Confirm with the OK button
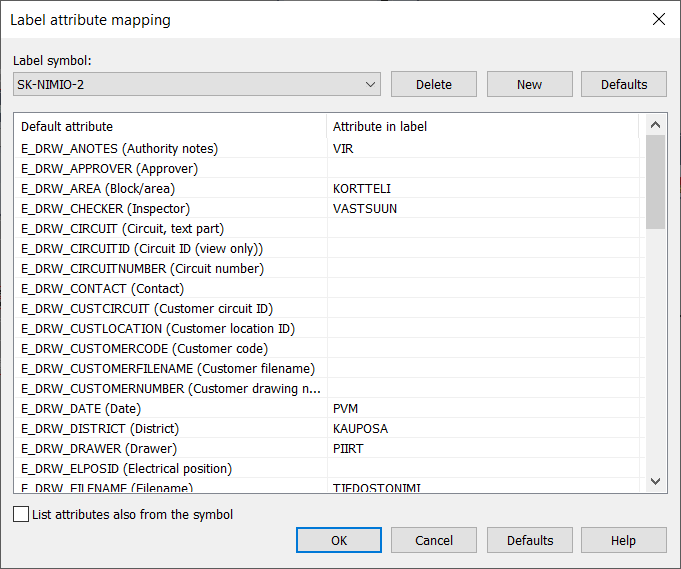Viewport: 681px width, 569px height. click(x=339, y=541)
